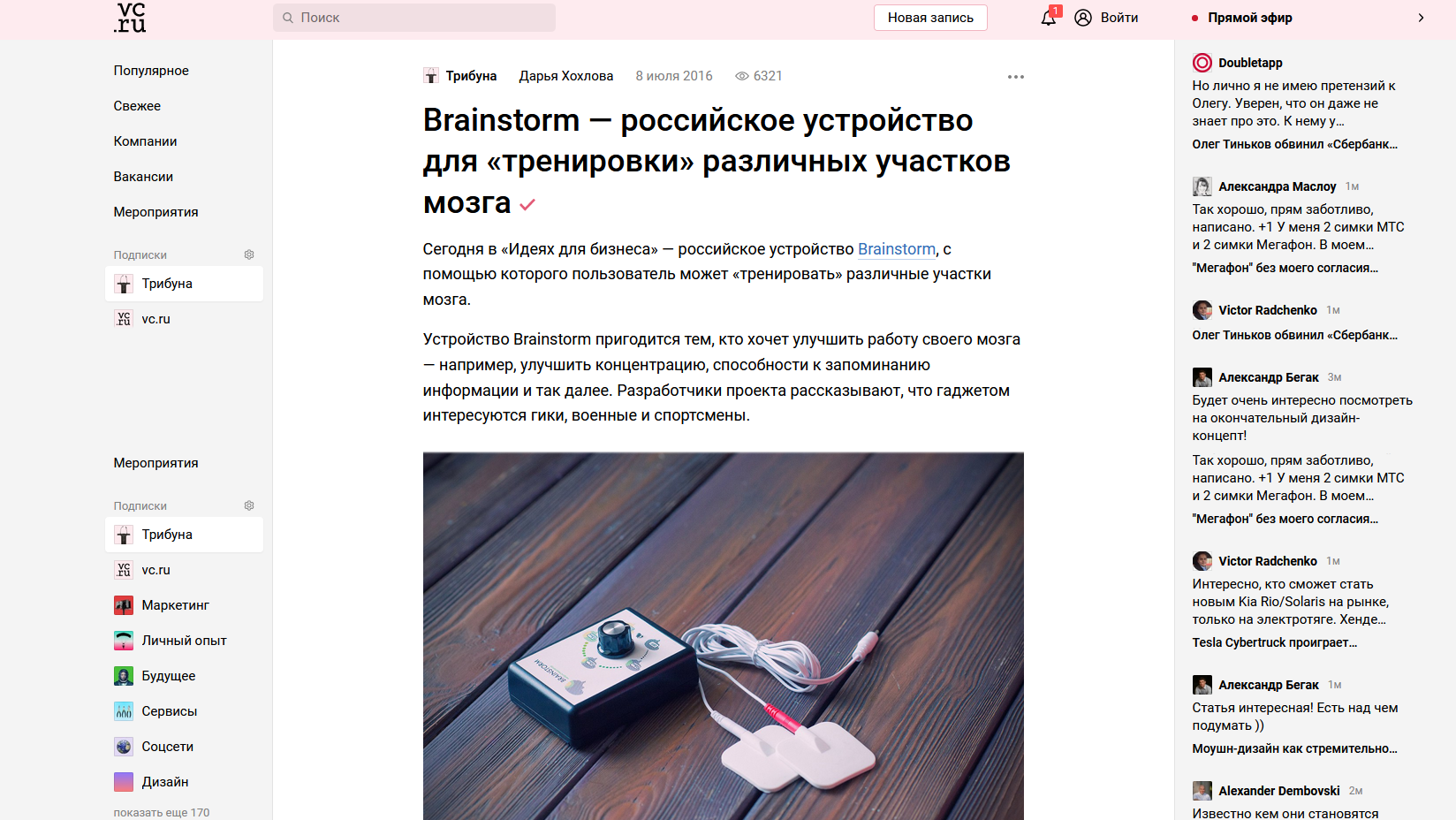1456x820 pixels.
Task: Click the user profile icon next to Войти
Action: click(x=1083, y=18)
